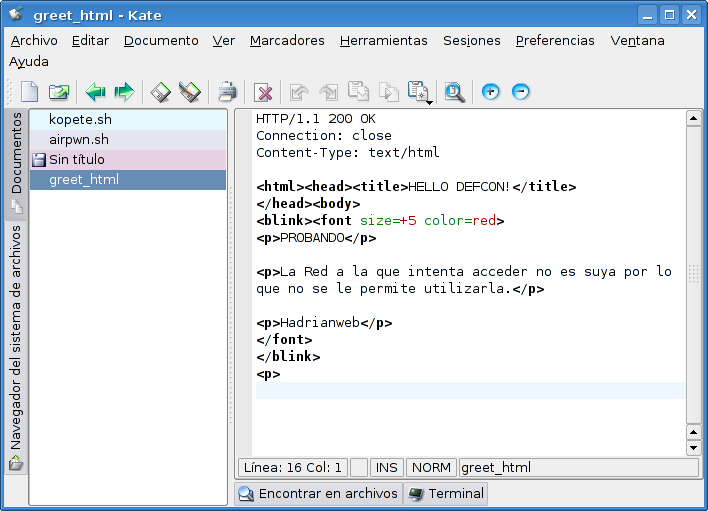This screenshot has width=708, height=511.
Task: Open the Terminal panel
Action: point(446,494)
